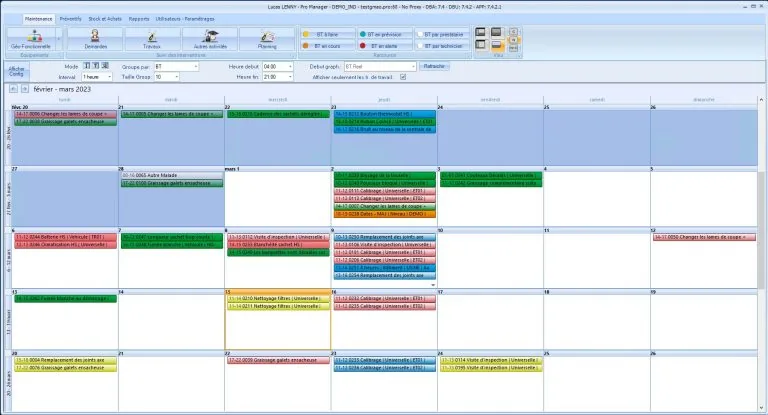Viewport: 768px width, 415px height.
Task: Filter on BT en cours shortcut
Action: click(327, 46)
